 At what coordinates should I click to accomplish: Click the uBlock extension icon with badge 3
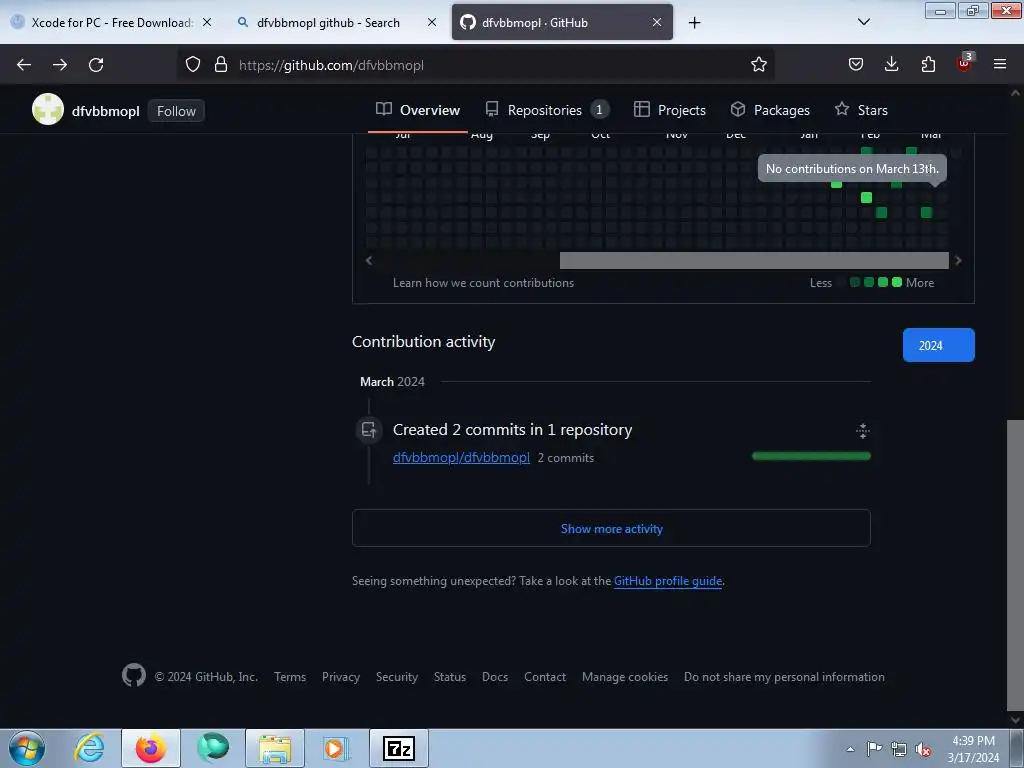965,63
